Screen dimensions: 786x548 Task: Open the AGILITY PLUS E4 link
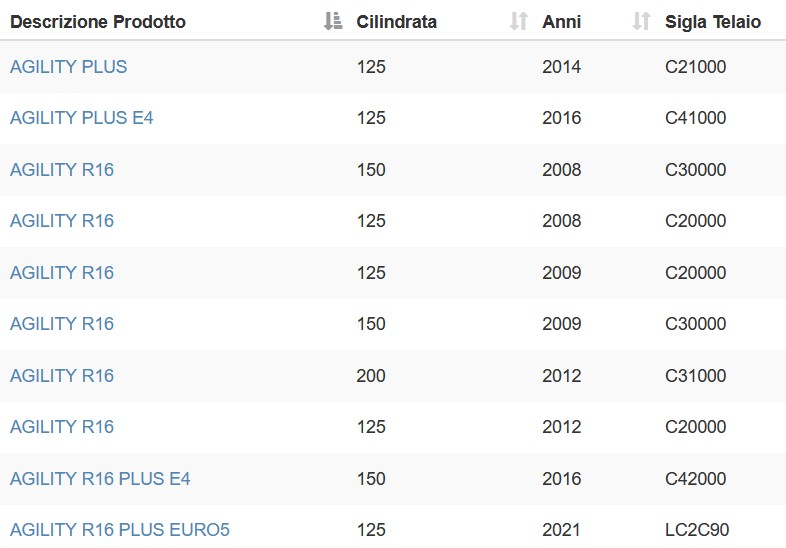(82, 118)
